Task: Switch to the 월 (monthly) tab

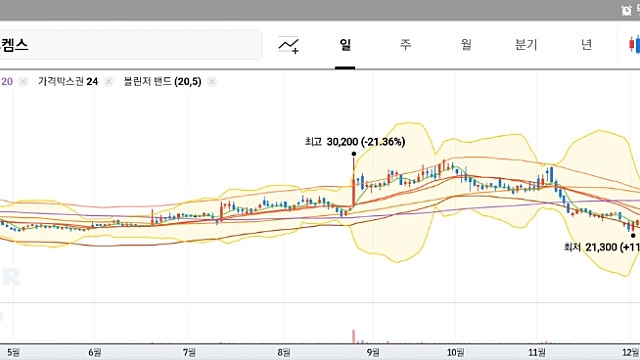Action: click(466, 44)
